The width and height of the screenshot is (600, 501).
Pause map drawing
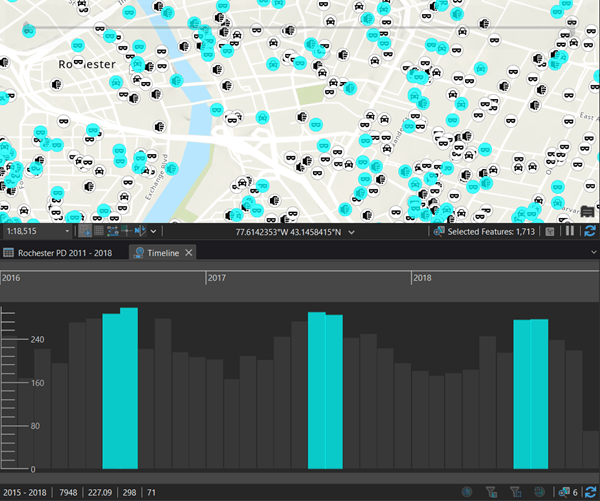pos(570,231)
